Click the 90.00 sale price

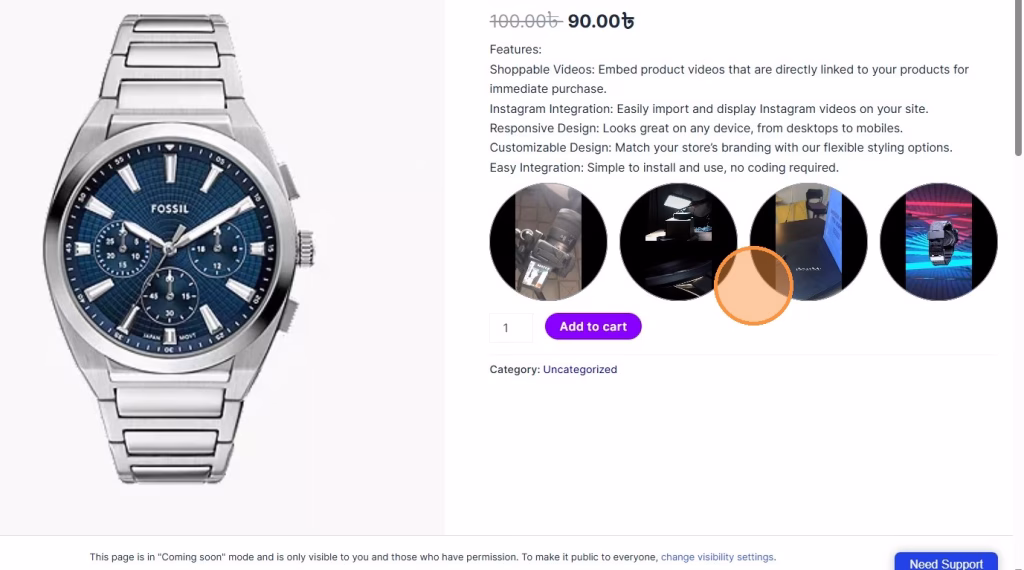(601, 21)
